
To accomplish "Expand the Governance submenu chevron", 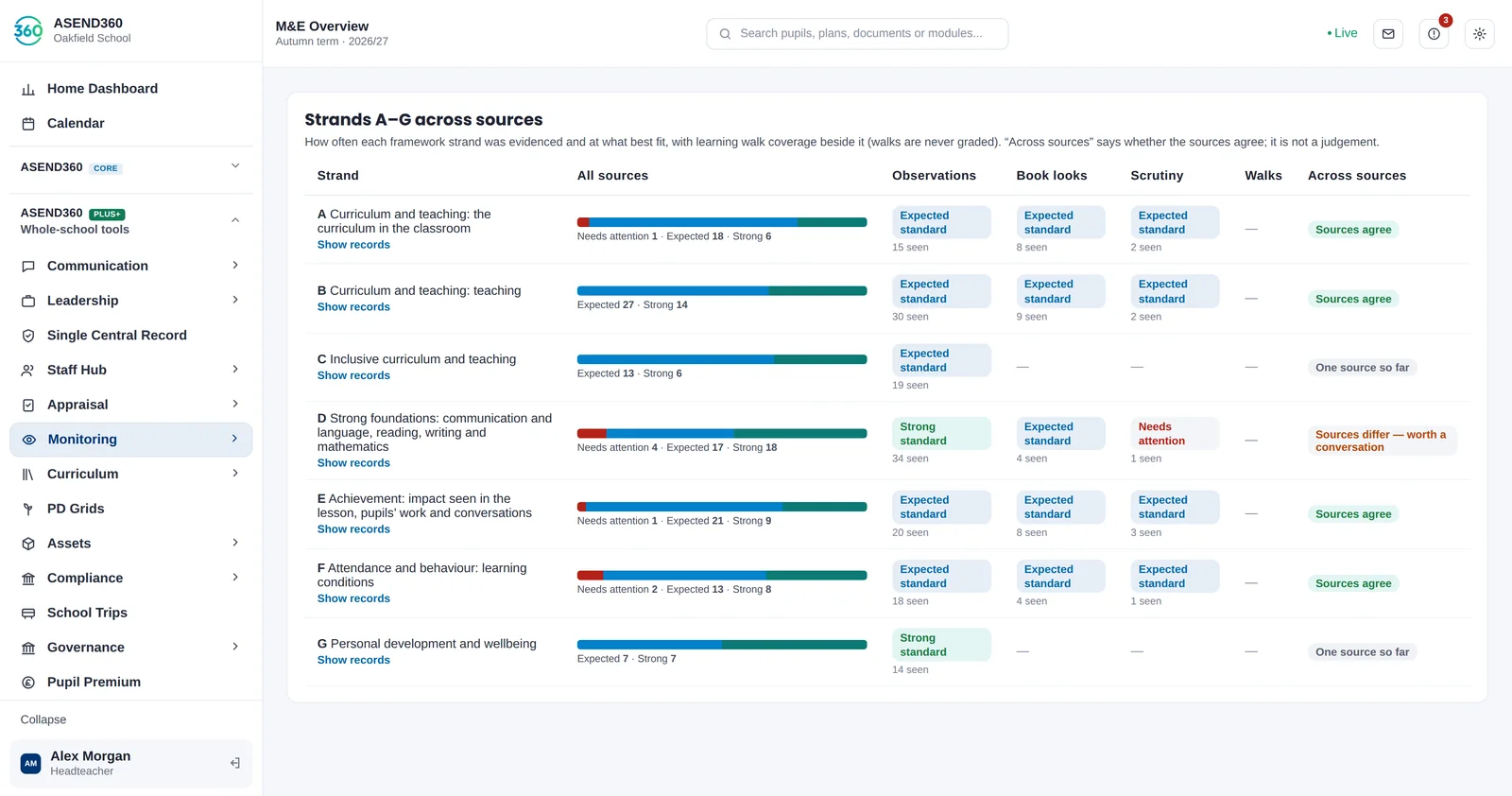I will click(235, 647).
